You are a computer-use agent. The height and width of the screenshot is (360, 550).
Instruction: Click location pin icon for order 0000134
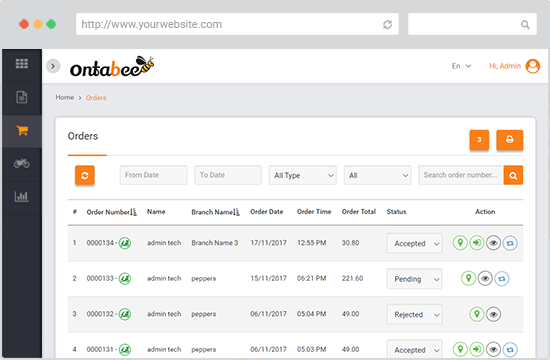460,243
